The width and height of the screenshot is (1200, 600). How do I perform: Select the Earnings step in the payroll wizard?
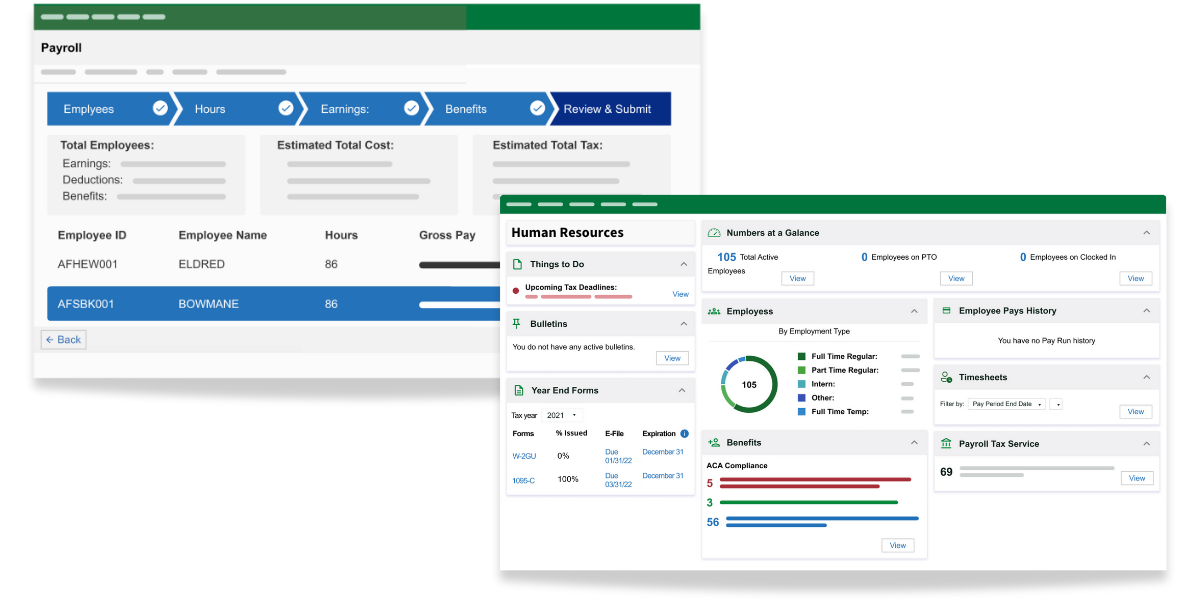pos(343,108)
